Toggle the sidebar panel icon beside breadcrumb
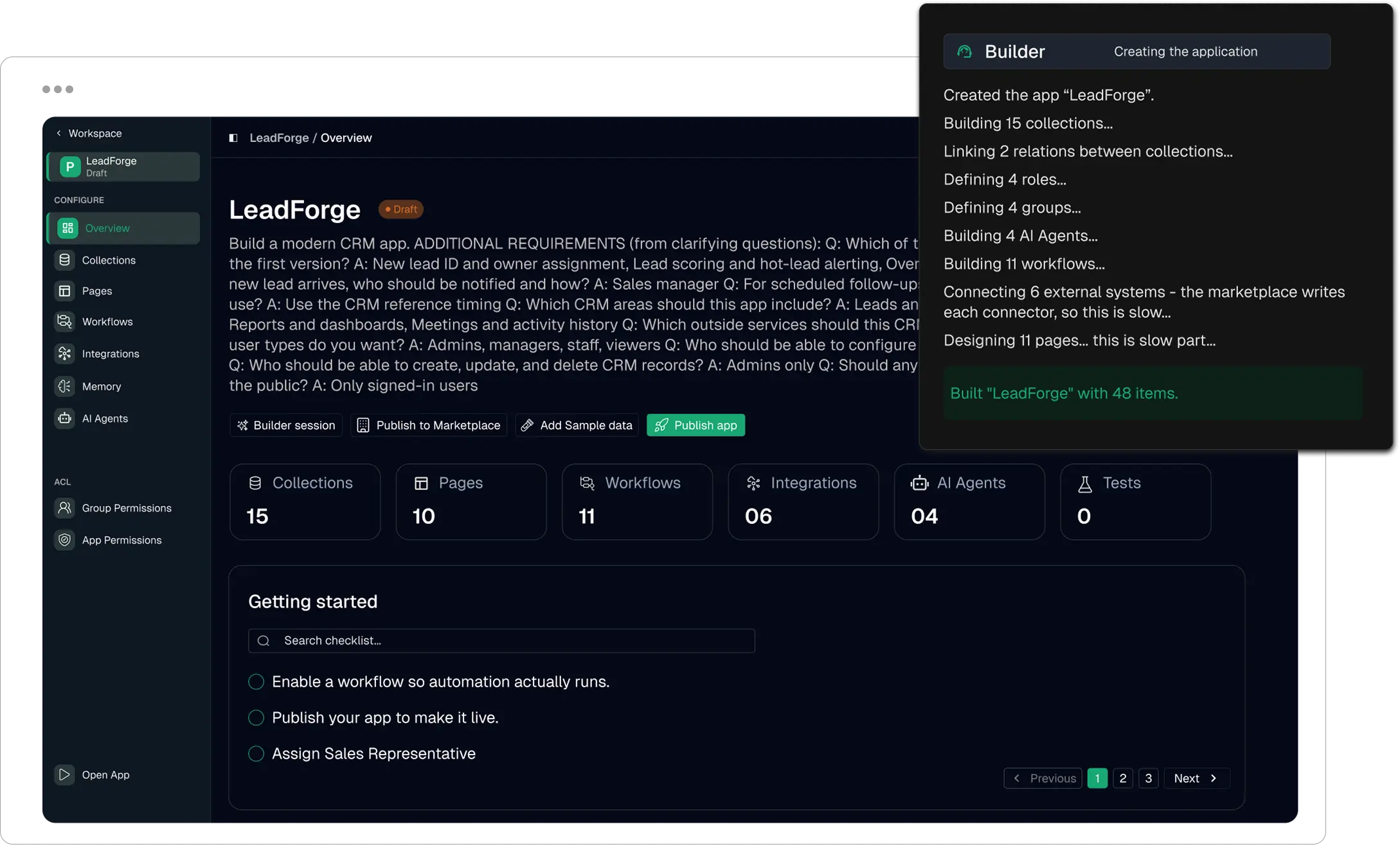Viewport: 1400px width, 849px height. 233,138
